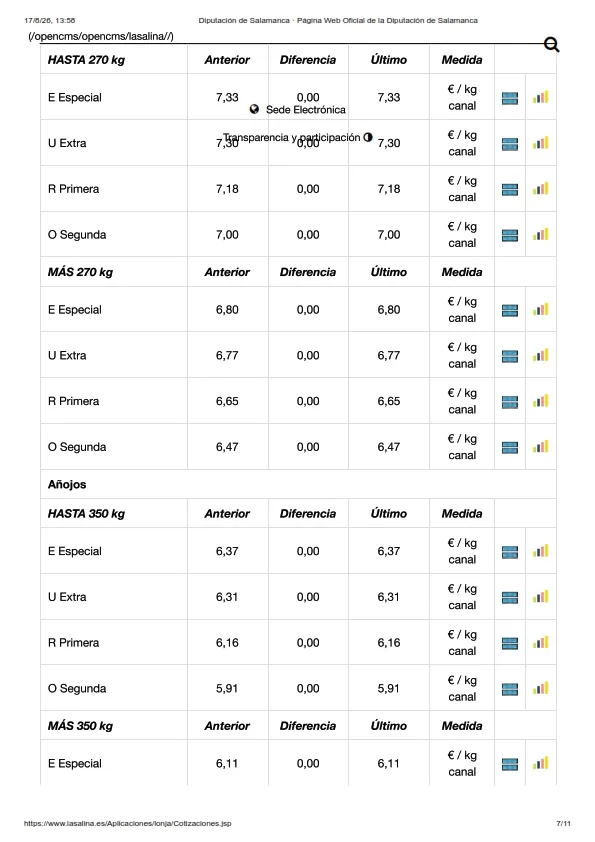Open table icon for E Especial 6,11 row
The width and height of the screenshot is (595, 842).
pyautogui.click(x=510, y=764)
